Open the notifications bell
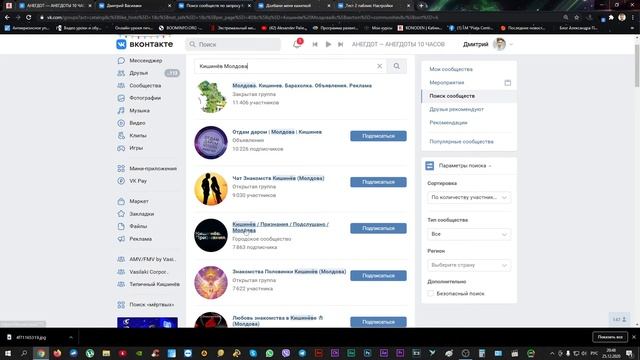 click(297, 44)
